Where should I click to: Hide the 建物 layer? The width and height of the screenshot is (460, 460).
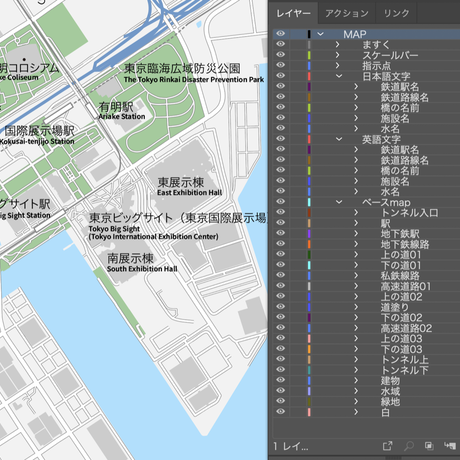point(281,380)
